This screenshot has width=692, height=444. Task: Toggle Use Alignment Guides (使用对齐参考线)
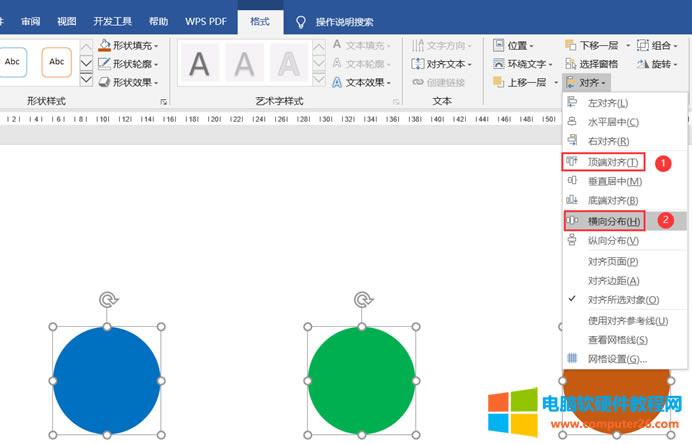pos(625,320)
